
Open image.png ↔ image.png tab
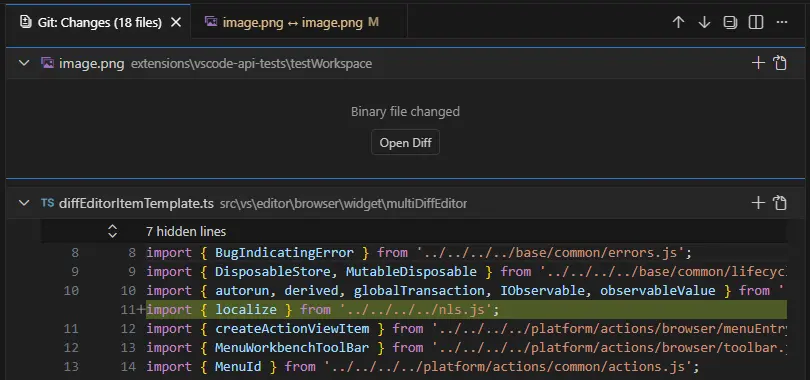tap(299, 22)
